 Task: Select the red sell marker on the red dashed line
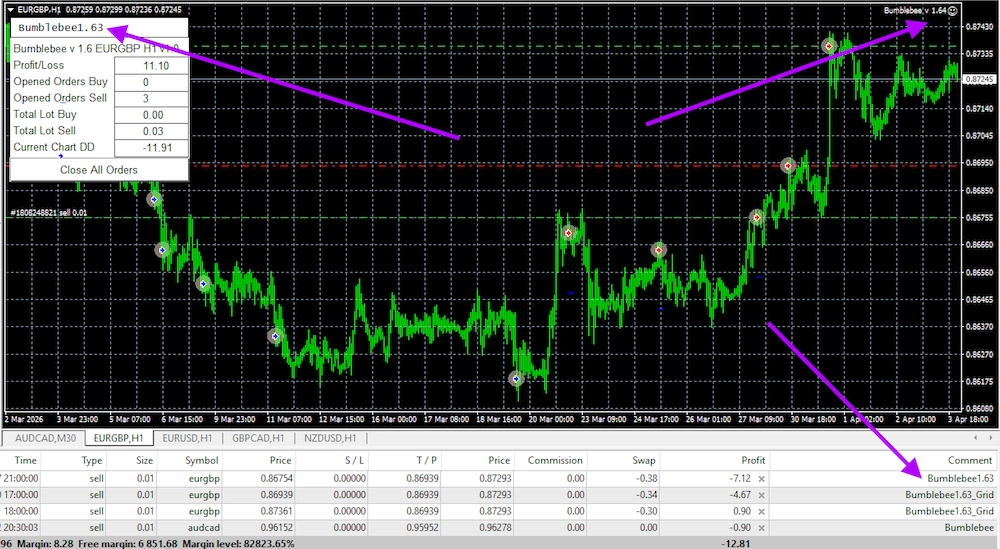[788, 166]
